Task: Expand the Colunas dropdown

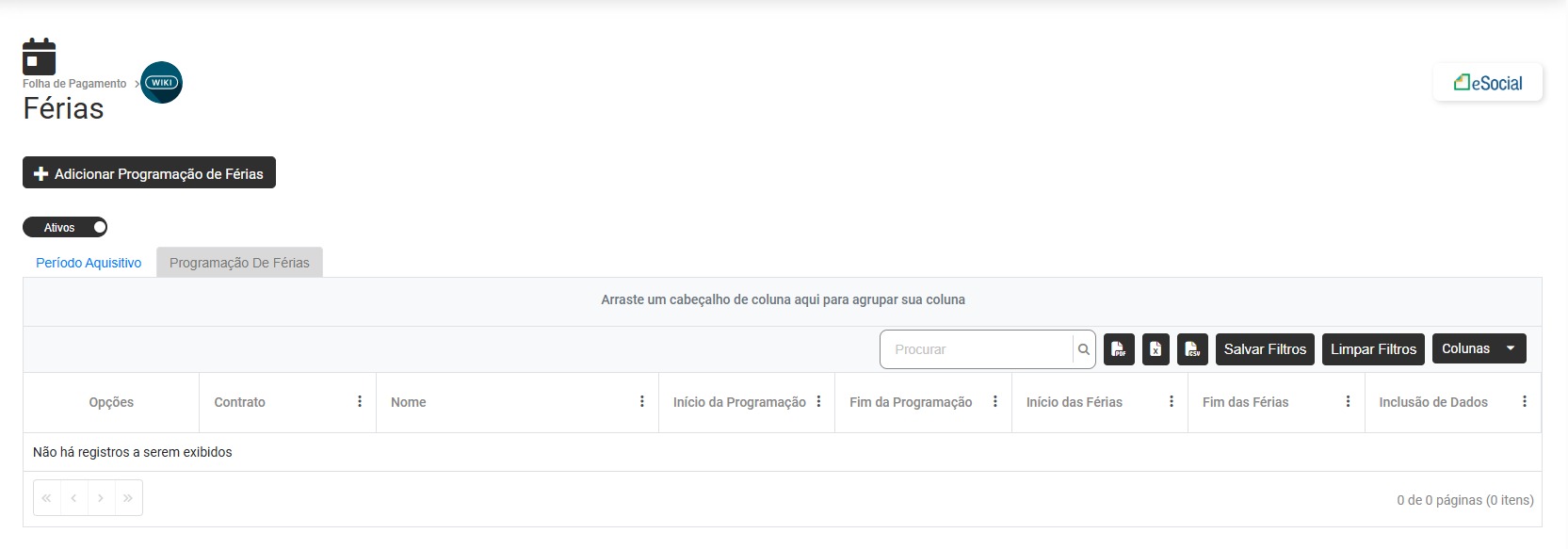Action: 1479,348
